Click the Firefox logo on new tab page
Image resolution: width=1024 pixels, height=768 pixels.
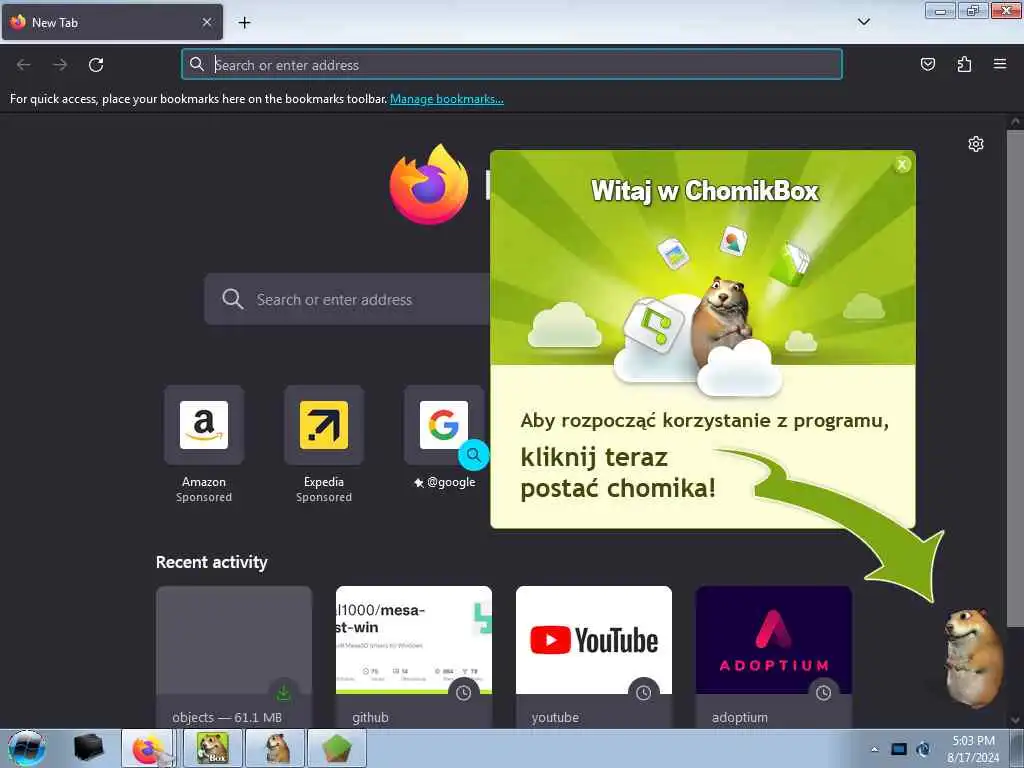click(429, 184)
